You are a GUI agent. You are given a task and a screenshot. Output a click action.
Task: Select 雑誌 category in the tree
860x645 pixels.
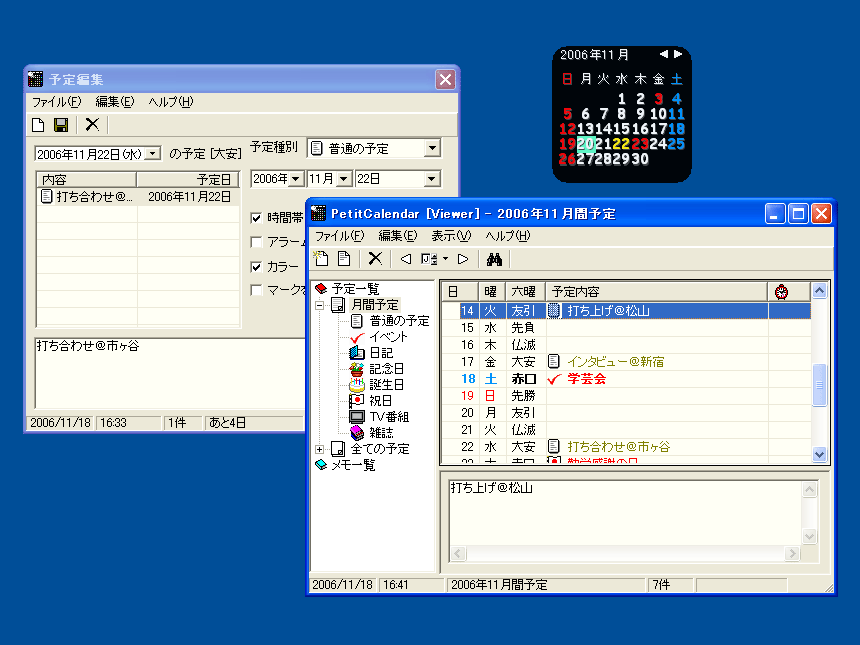[x=381, y=433]
